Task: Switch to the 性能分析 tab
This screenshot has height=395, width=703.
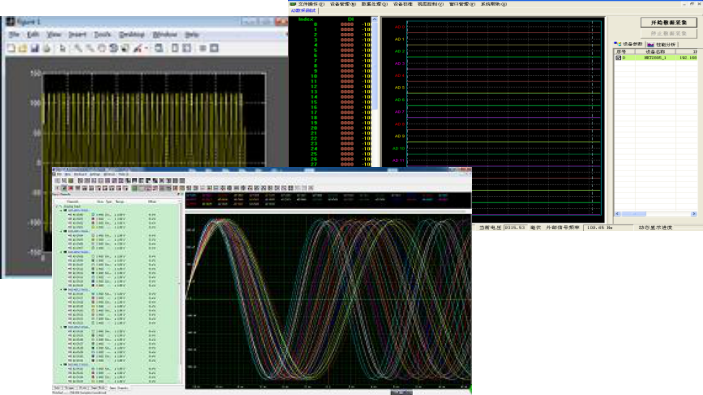Action: point(662,44)
